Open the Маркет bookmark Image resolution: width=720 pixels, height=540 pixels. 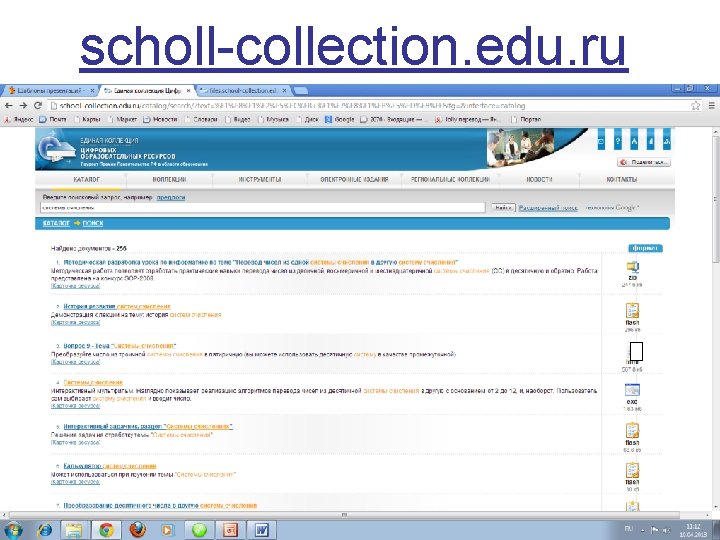[122, 119]
